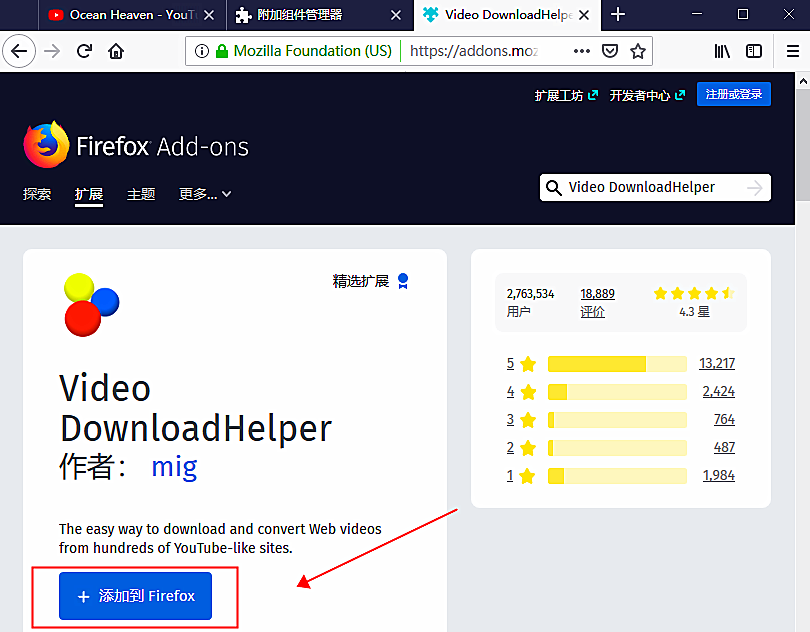Expand the 更多… dropdown menu
This screenshot has height=632, width=810.
click(205, 194)
